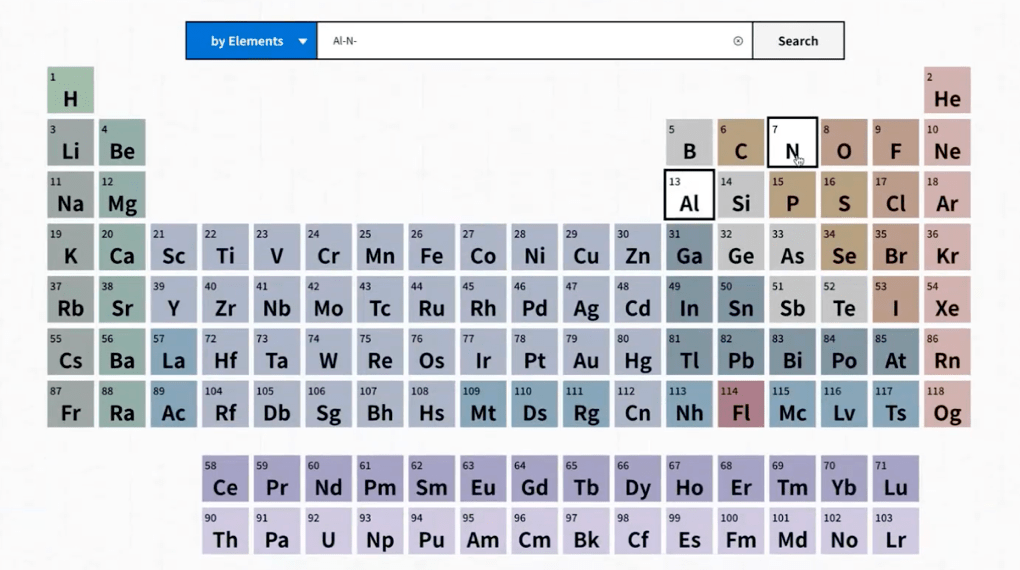Click inside the Al-N- search input field
Screen dimensions: 1020x570
[x=530, y=41]
